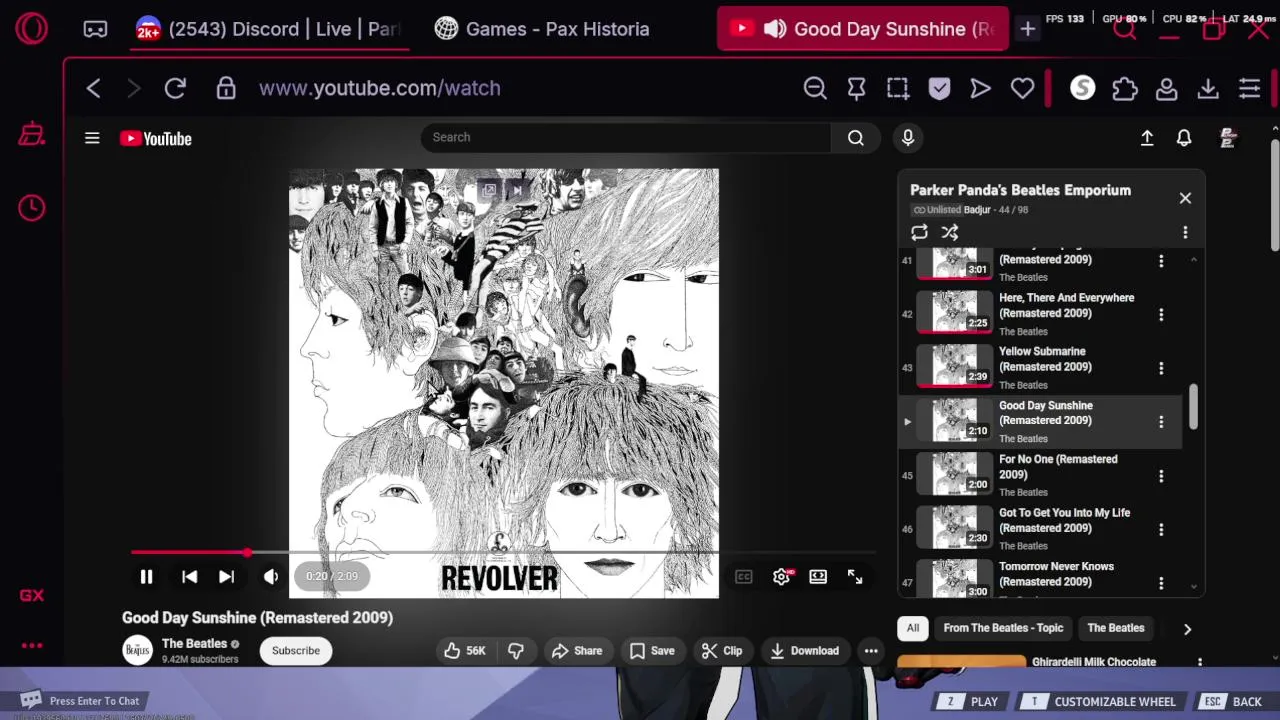Click the YouTube search magnifier button
1280x720 pixels.
point(856,137)
